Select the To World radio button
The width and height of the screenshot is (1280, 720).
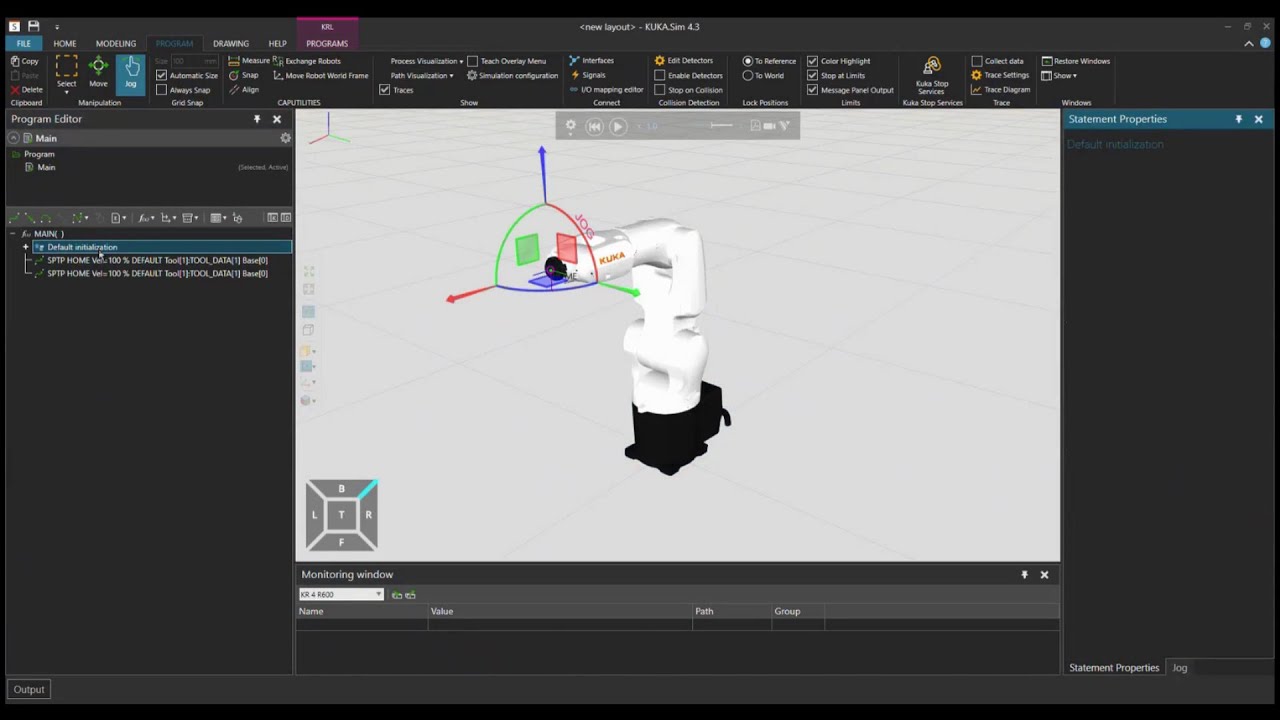[747, 75]
